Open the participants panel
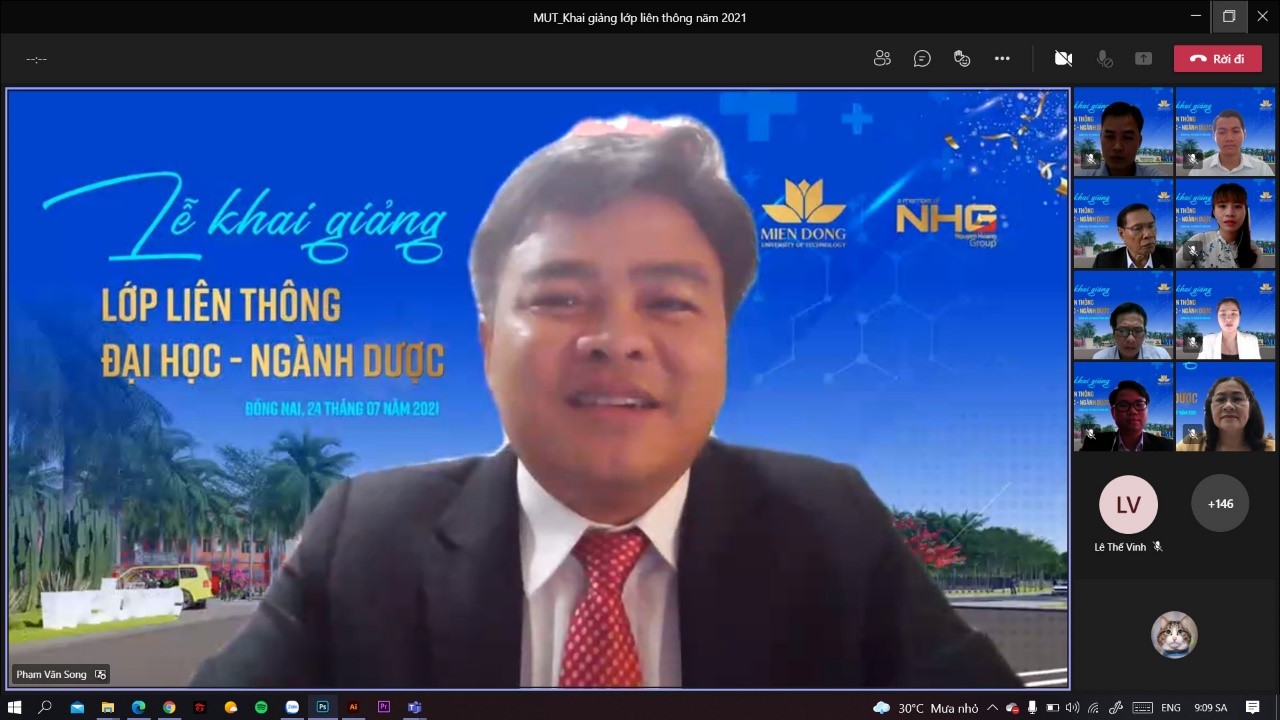The width and height of the screenshot is (1280, 720). pos(881,59)
